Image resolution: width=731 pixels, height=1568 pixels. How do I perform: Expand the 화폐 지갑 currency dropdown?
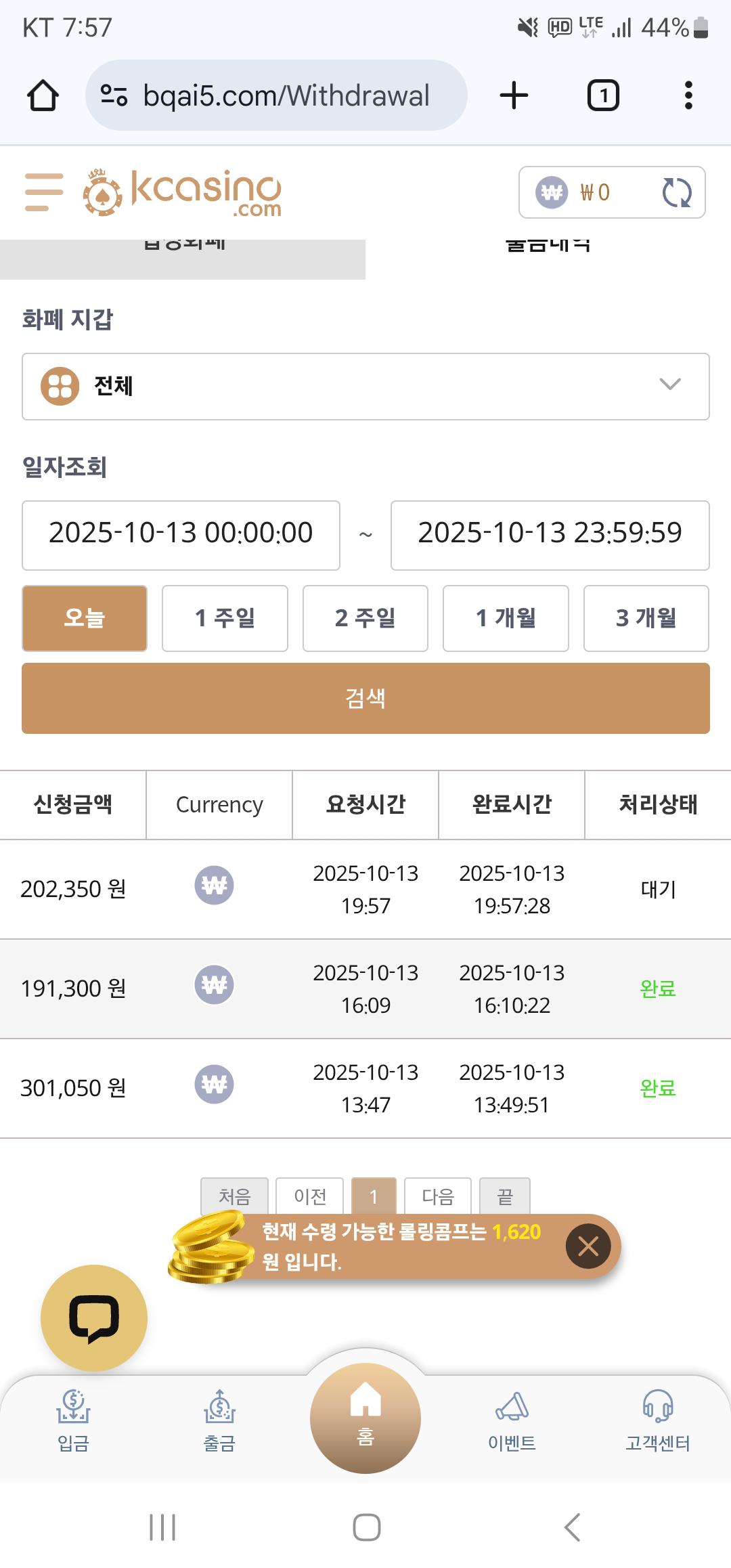point(365,387)
